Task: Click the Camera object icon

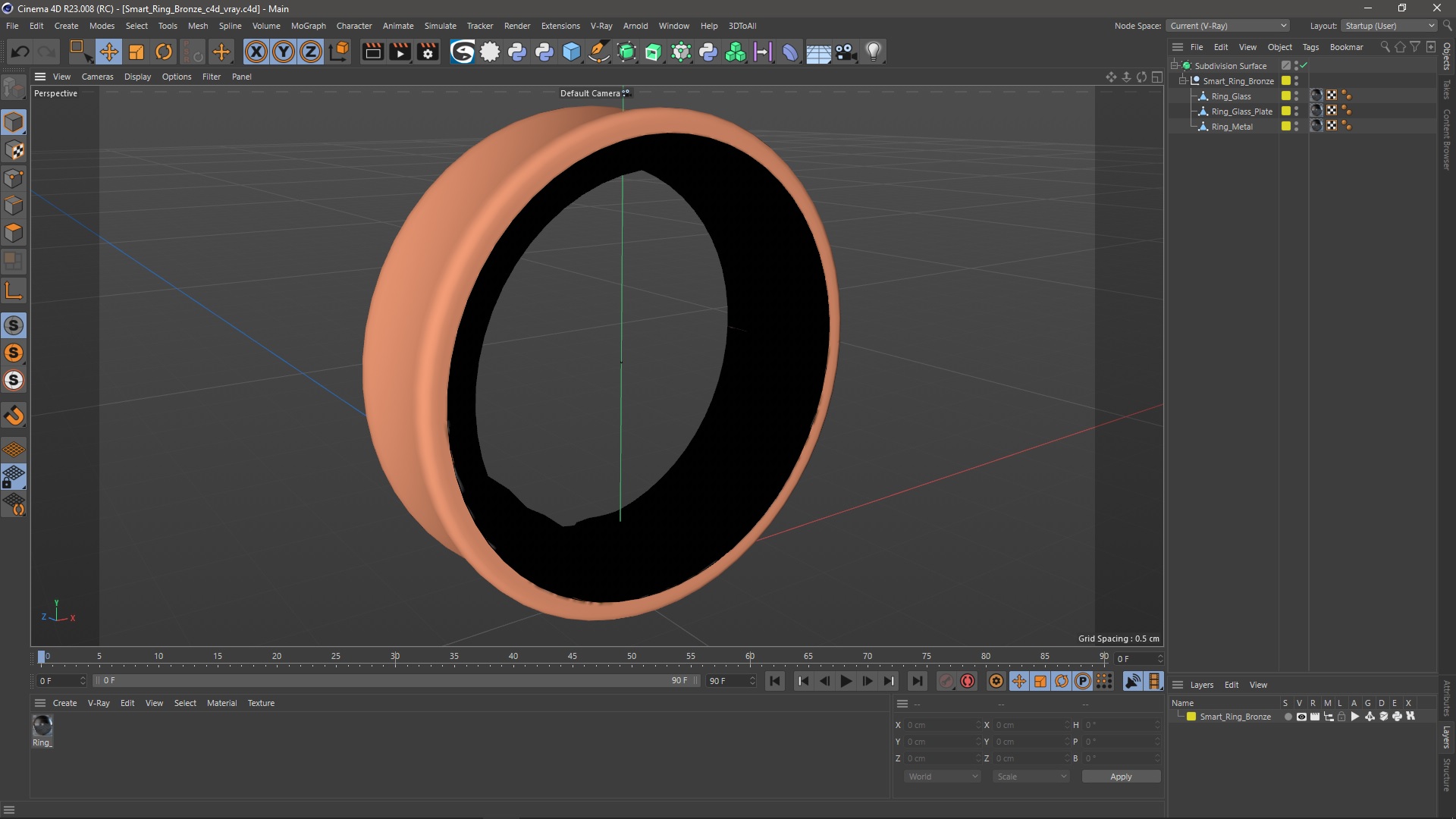Action: click(x=845, y=52)
